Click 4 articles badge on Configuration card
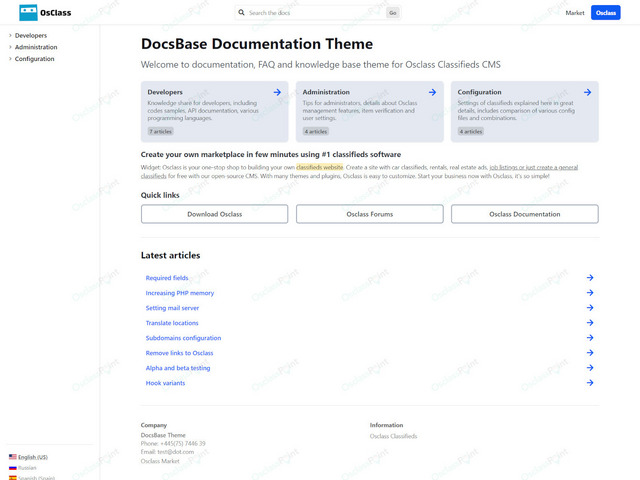Screen dimensions: 640x480 471,131
